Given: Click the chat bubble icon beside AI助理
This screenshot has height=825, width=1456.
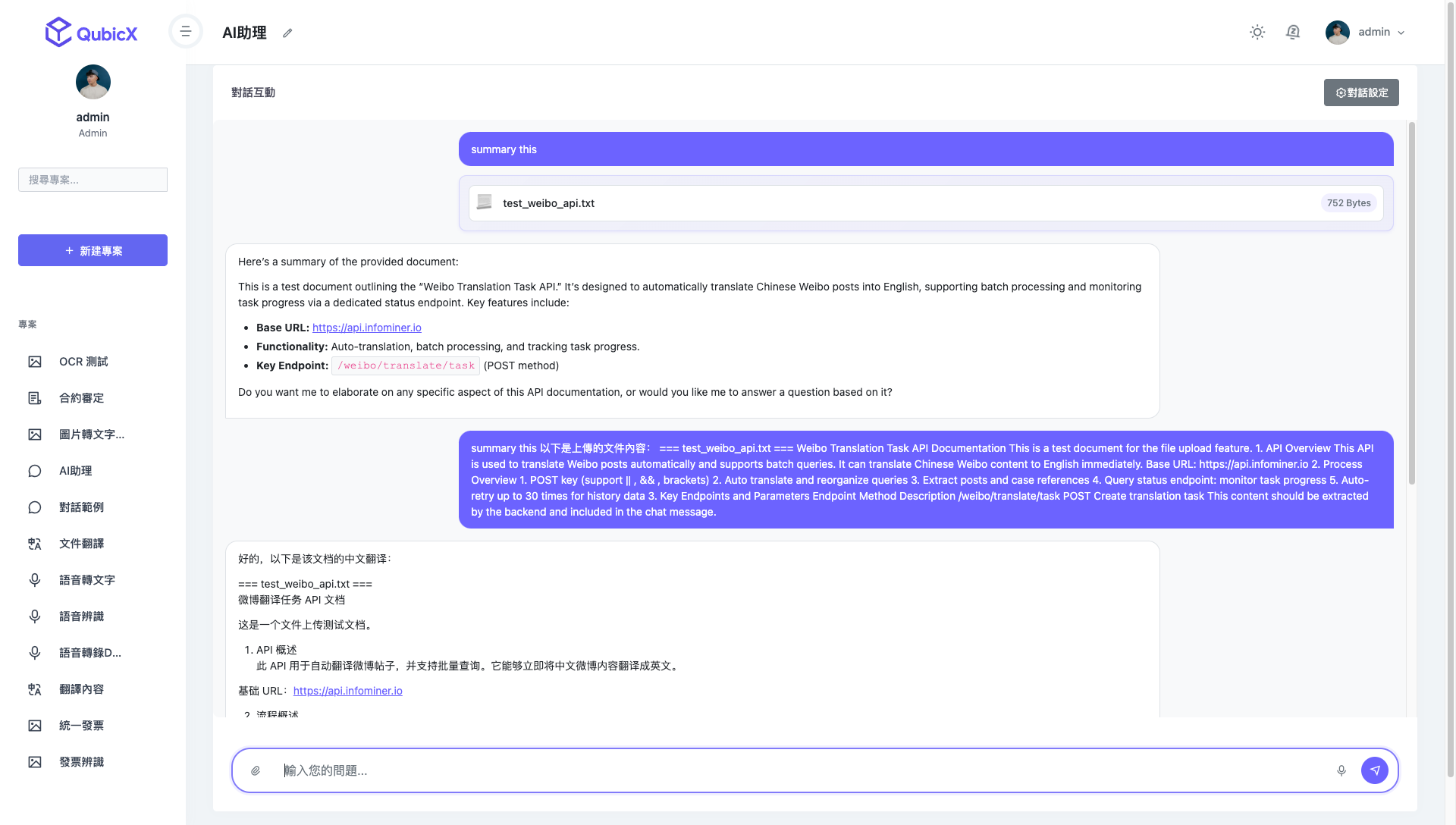Looking at the screenshot, I should (35, 471).
